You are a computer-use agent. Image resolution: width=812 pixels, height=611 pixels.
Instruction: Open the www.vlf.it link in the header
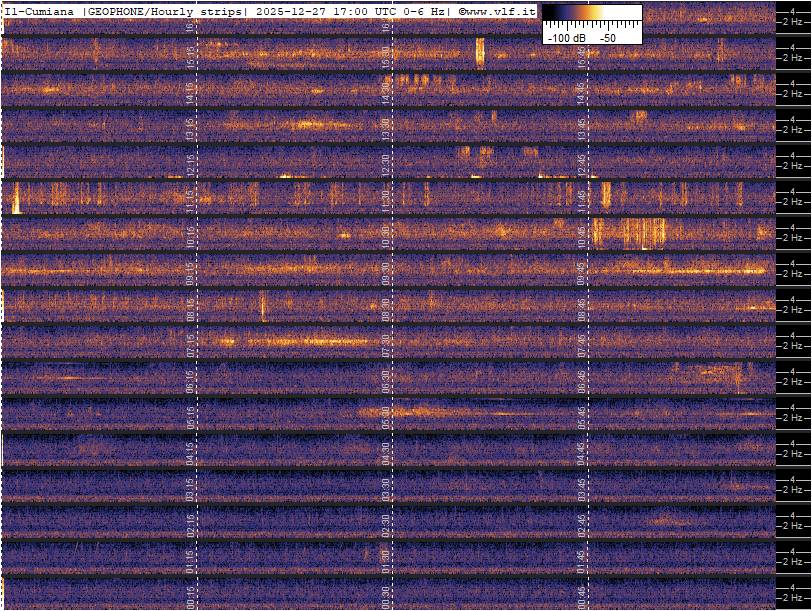[502, 11]
